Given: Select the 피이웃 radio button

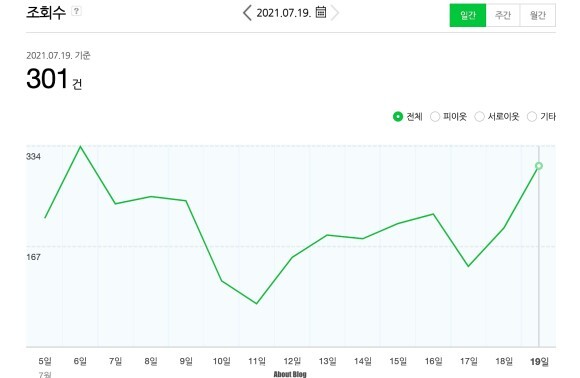Looking at the screenshot, I should coord(435,117).
